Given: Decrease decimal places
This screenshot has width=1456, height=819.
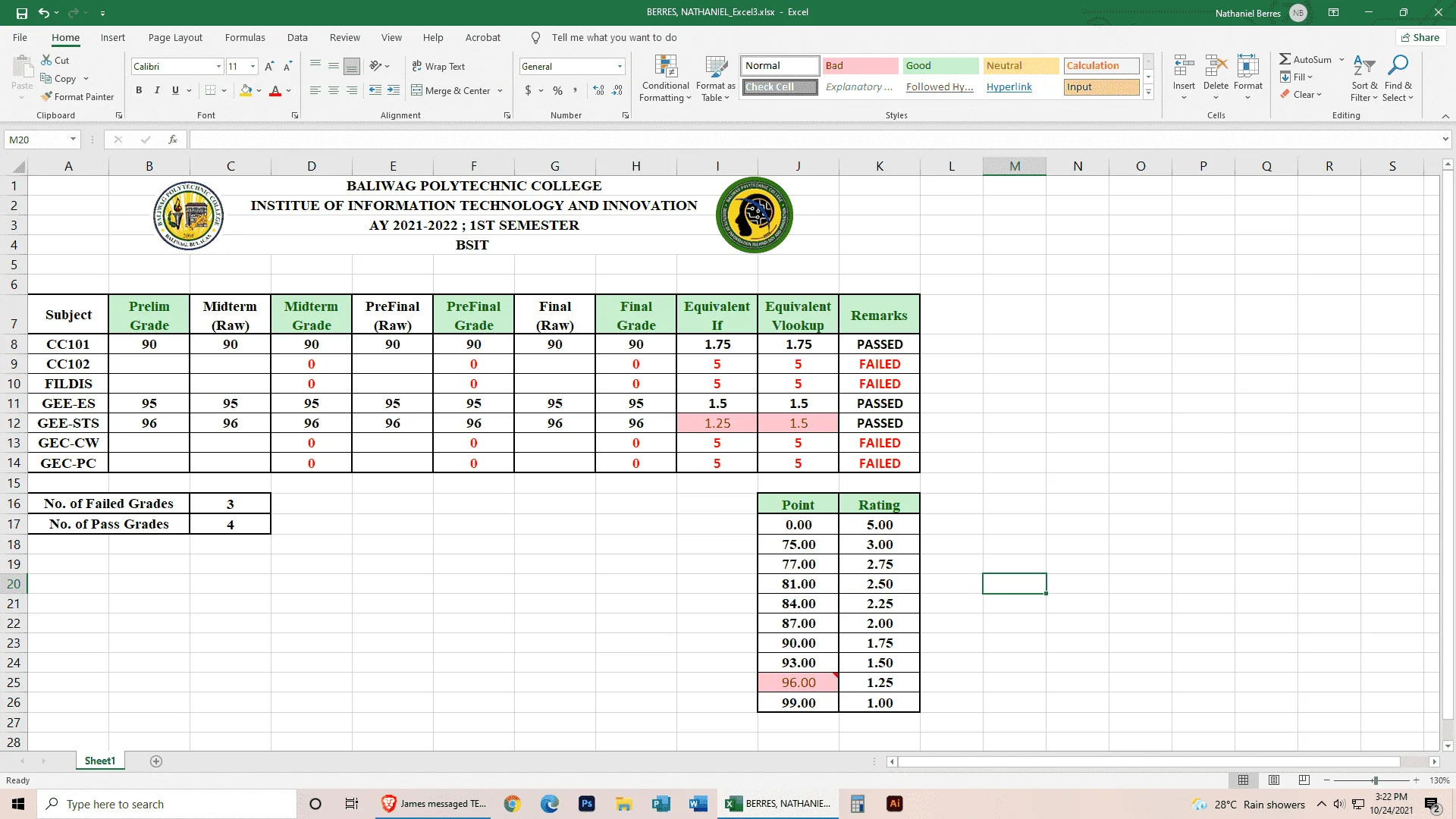Looking at the screenshot, I should click(x=617, y=90).
